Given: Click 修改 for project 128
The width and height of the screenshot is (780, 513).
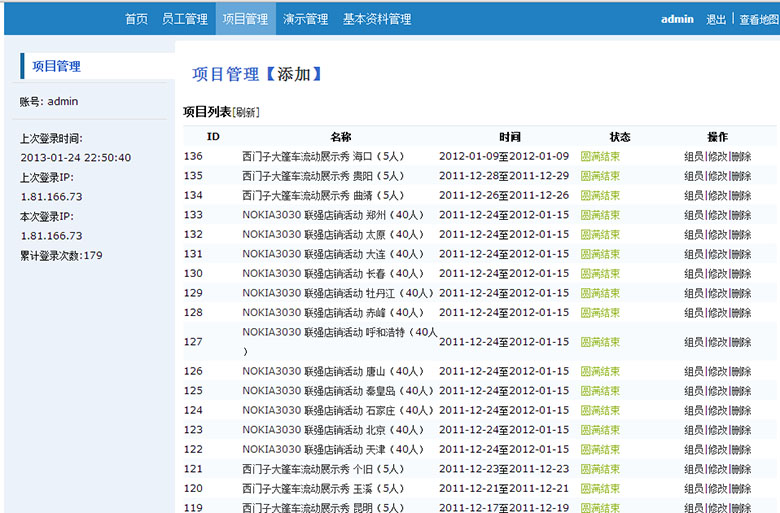Looking at the screenshot, I should (x=717, y=312).
